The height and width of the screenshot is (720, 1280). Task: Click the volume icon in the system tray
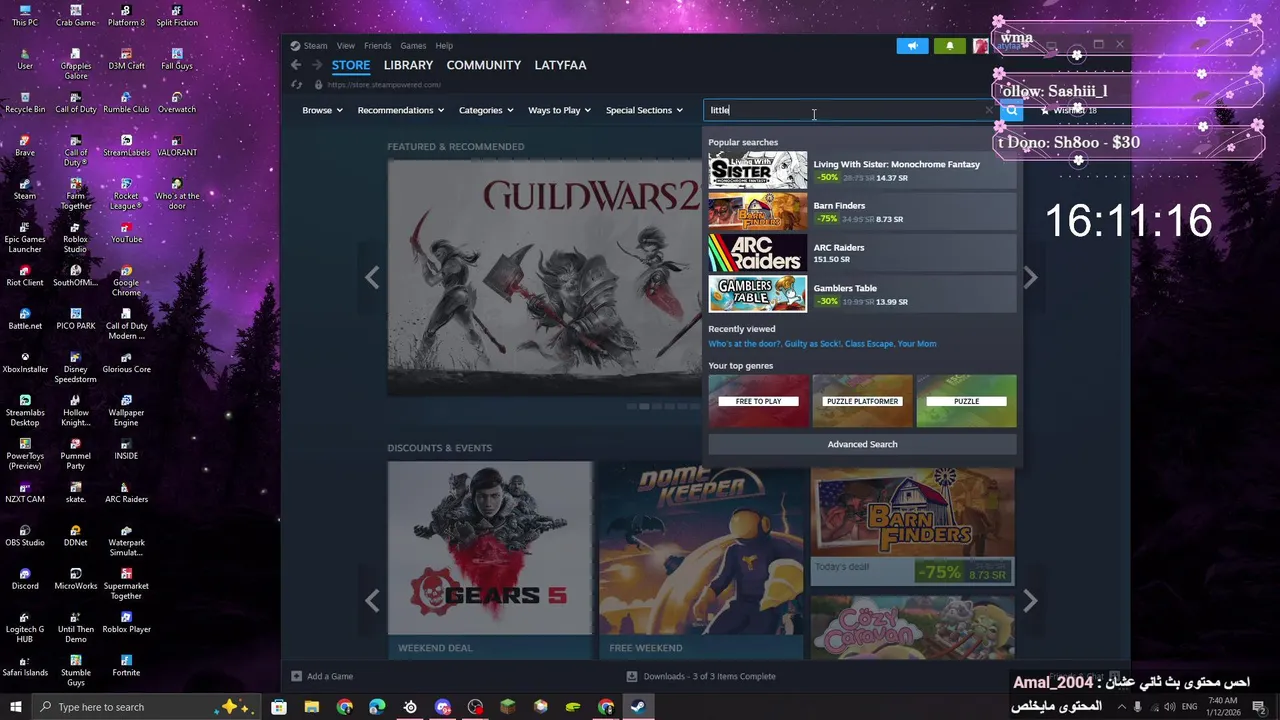(x=1169, y=707)
